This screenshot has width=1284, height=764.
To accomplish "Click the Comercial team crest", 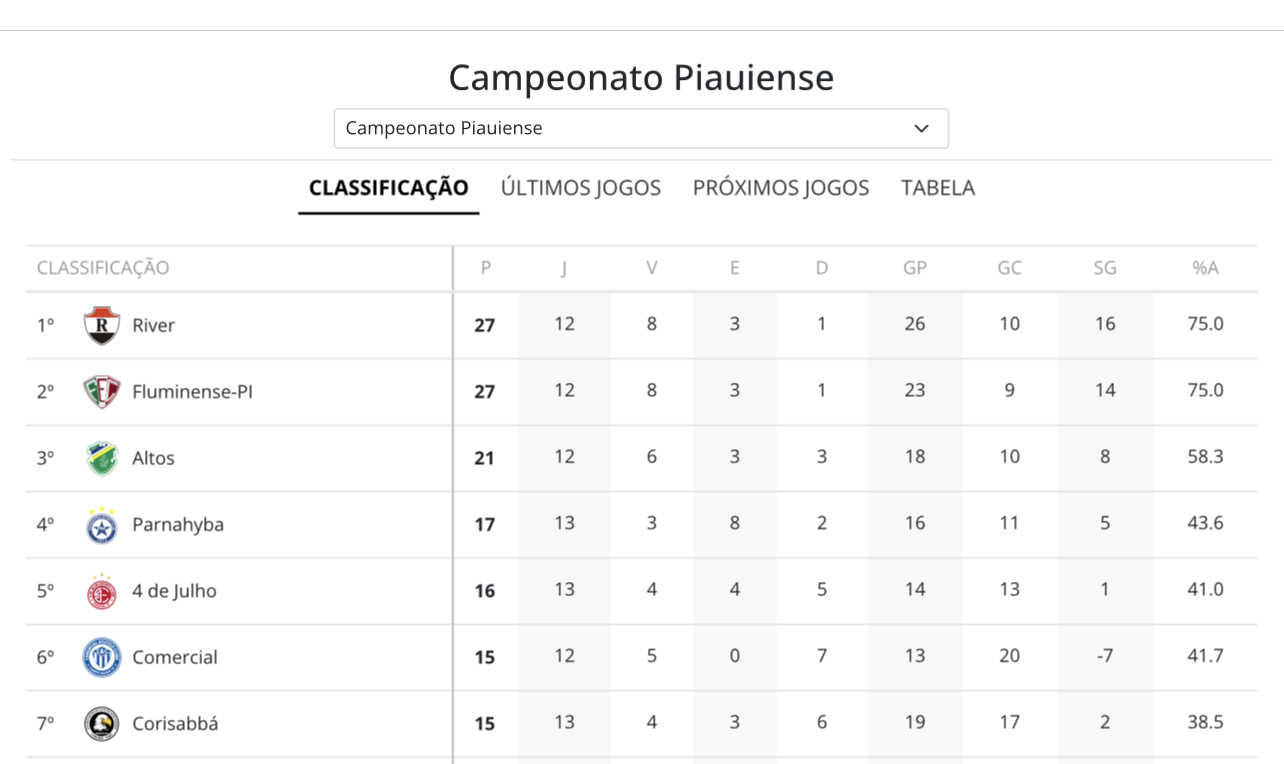I will pyautogui.click(x=102, y=657).
